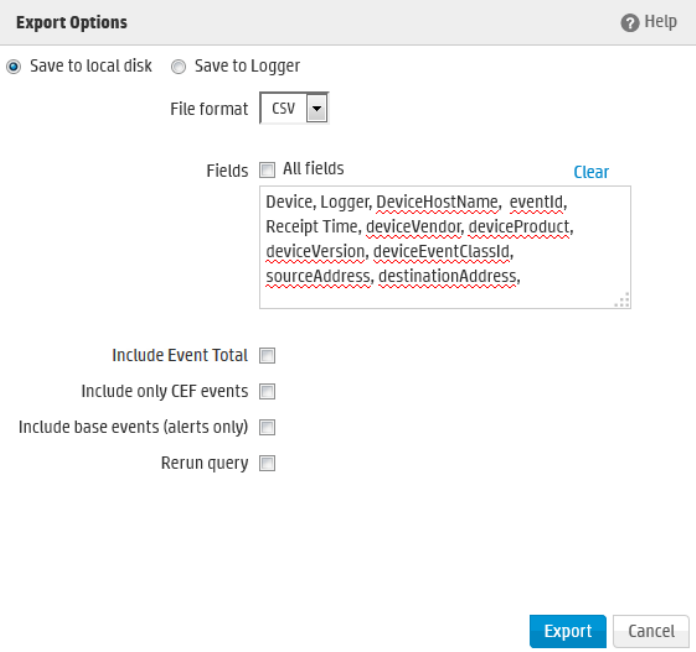This screenshot has height=652, width=696.
Task: Click the Export Options dialog title
Action: pyautogui.click(x=71, y=22)
